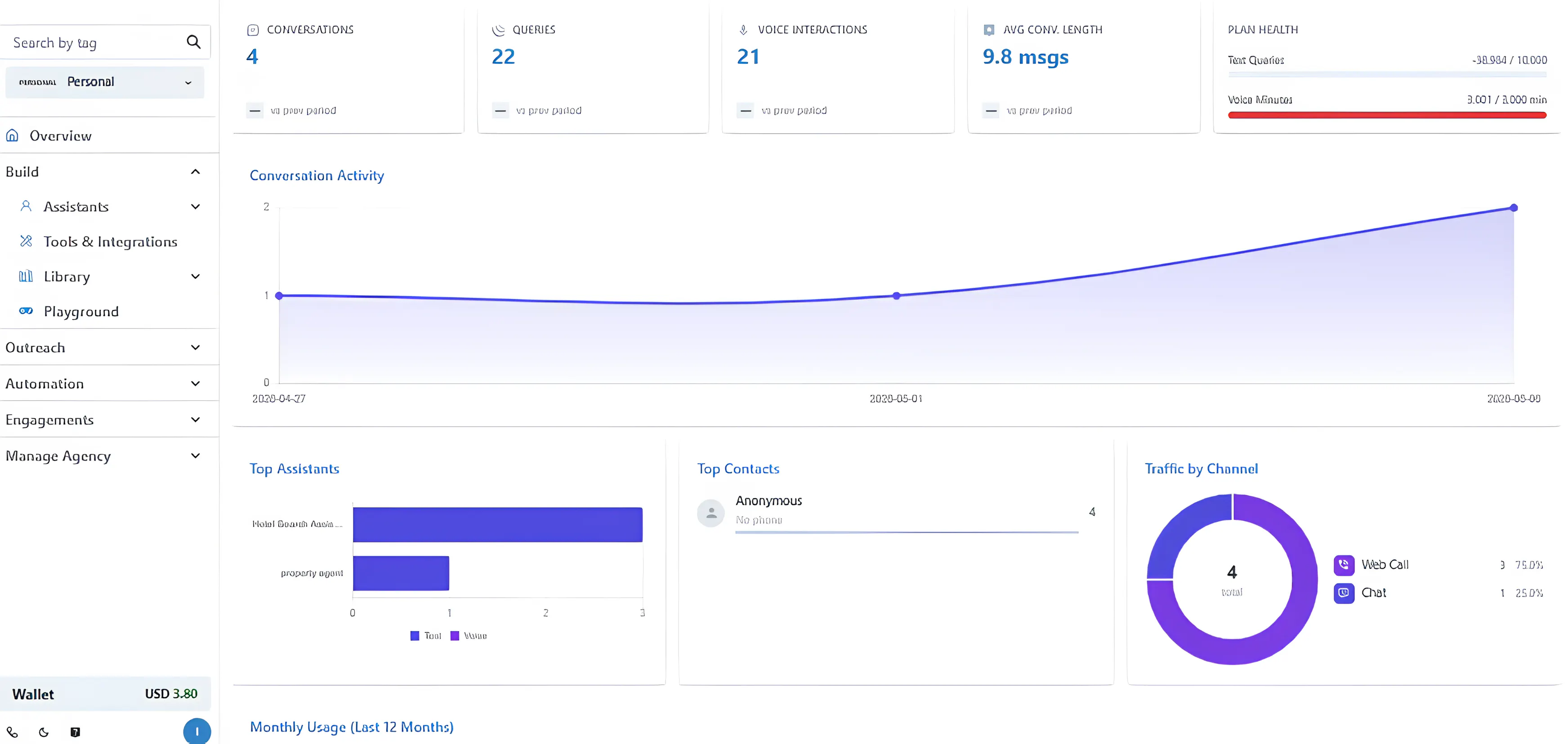Click the Chat channel icon
The height and width of the screenshot is (744, 1568).
[x=1344, y=593]
